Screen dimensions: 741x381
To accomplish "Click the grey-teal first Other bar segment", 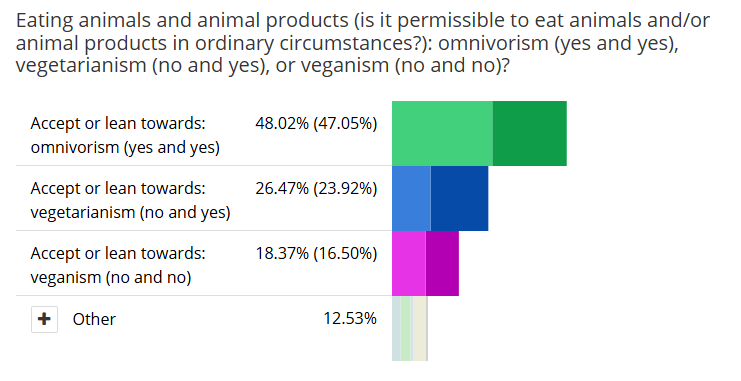I will (x=396, y=329).
